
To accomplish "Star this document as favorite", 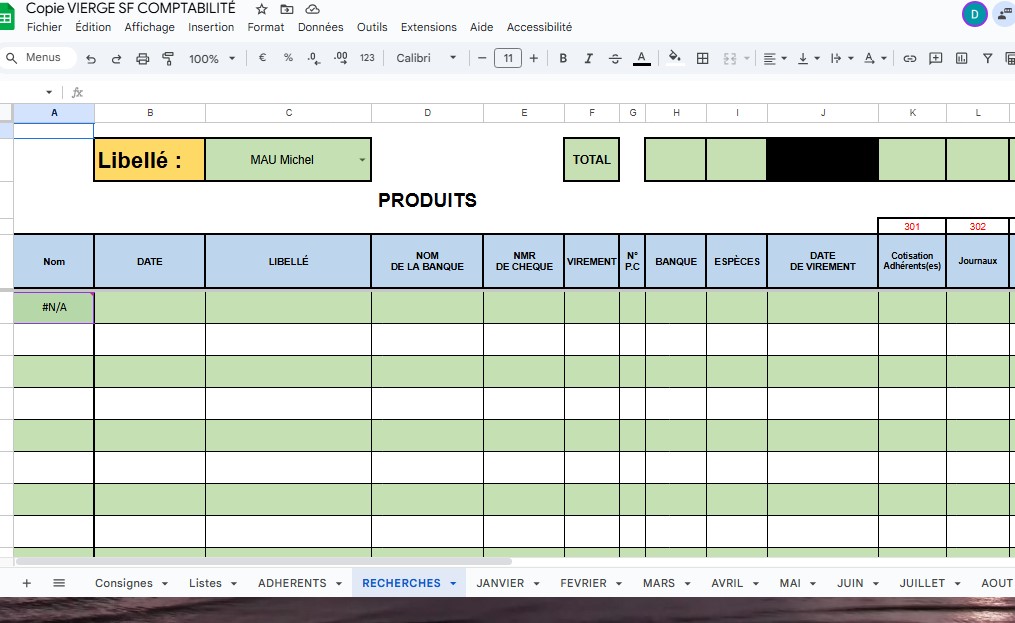I will coord(262,9).
